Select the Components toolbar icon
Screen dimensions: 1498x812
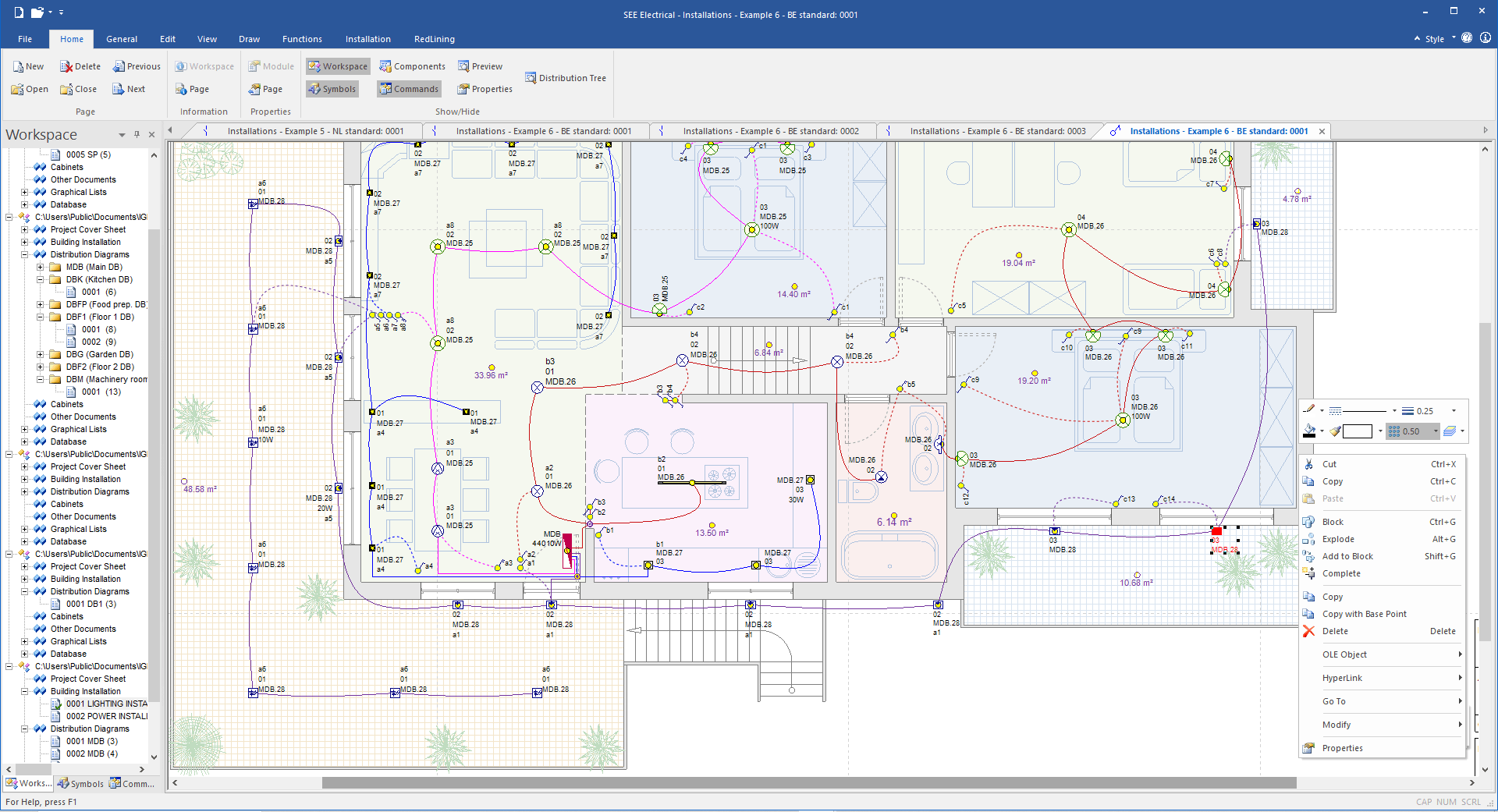coord(412,66)
